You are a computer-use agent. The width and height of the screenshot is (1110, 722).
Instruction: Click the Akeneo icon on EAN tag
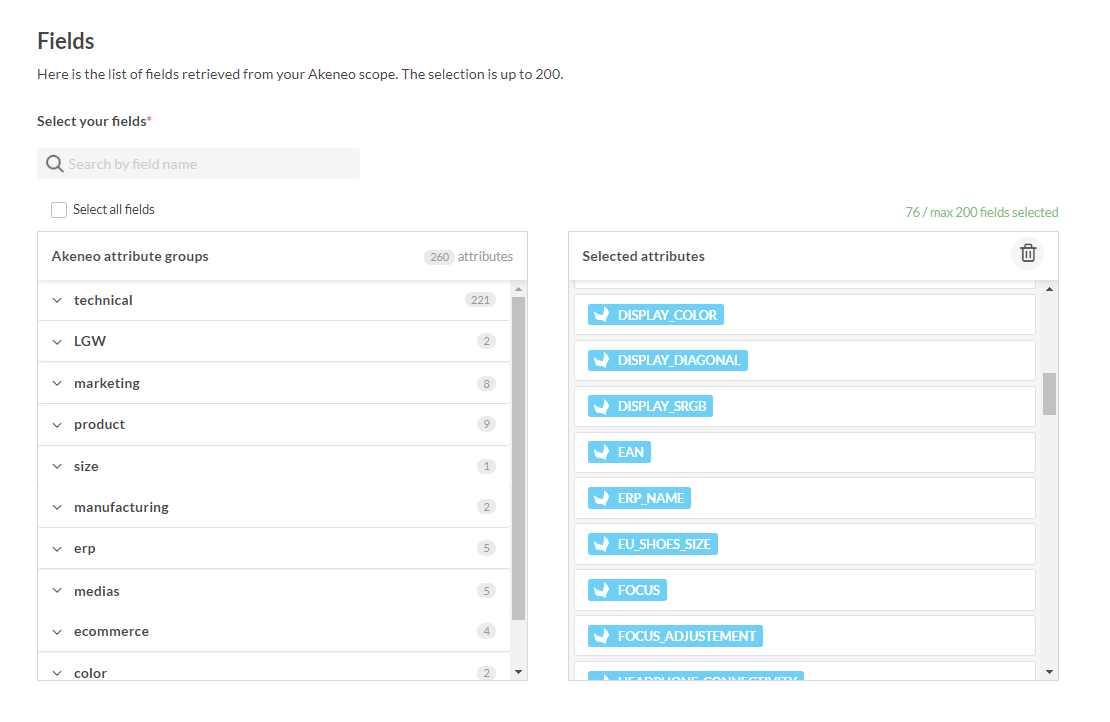[601, 452]
